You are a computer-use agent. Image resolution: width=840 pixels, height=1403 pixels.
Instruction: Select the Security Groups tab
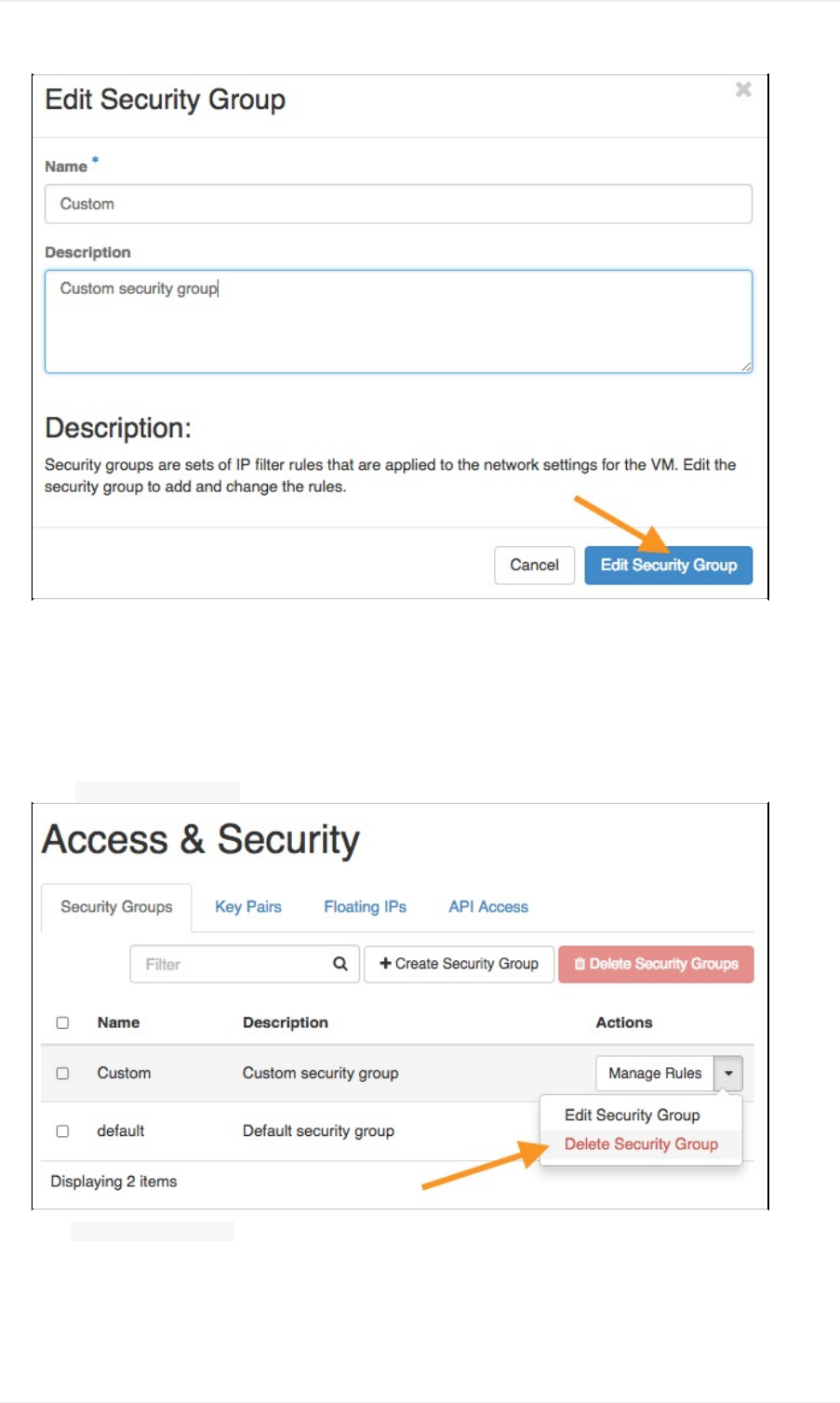pyautogui.click(x=116, y=907)
